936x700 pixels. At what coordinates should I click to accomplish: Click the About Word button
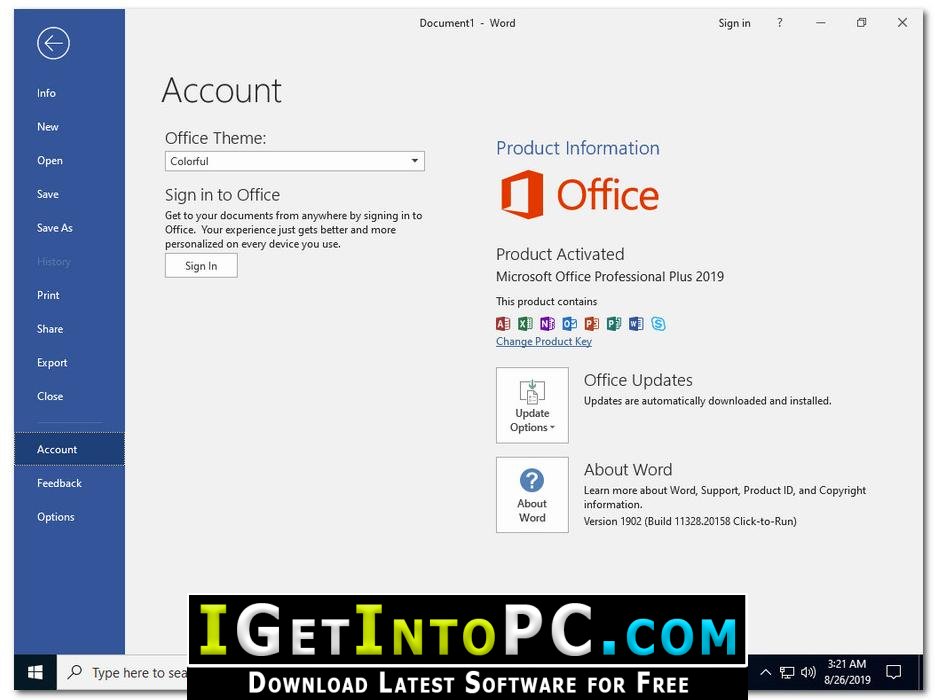coord(532,495)
